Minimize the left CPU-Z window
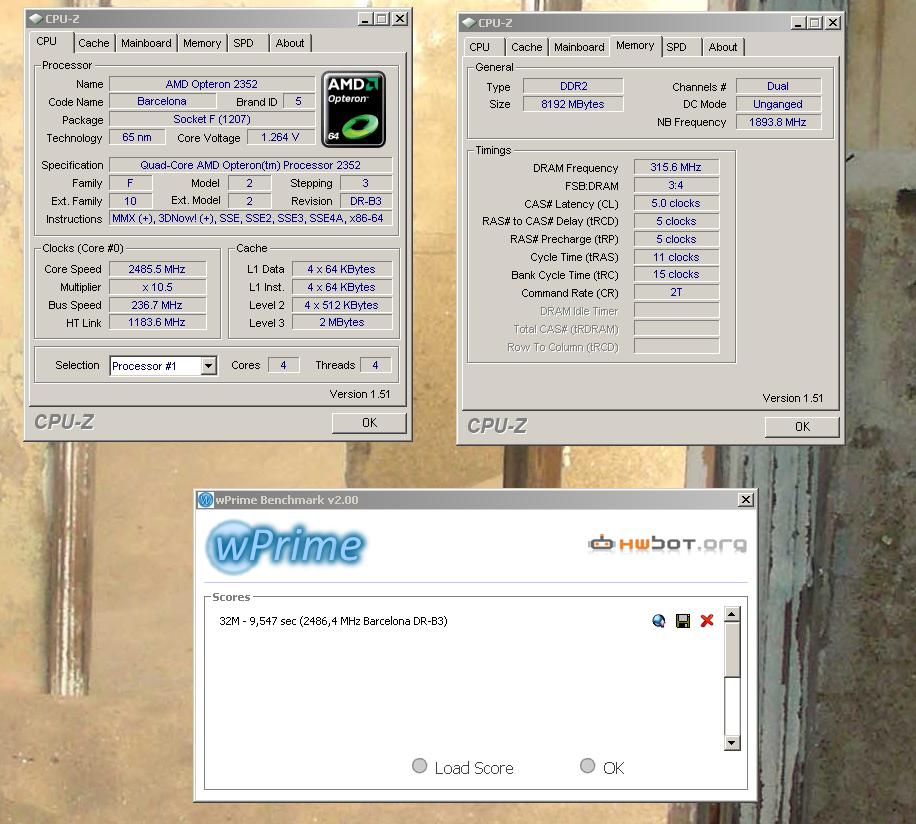The image size is (916, 824). click(x=365, y=19)
